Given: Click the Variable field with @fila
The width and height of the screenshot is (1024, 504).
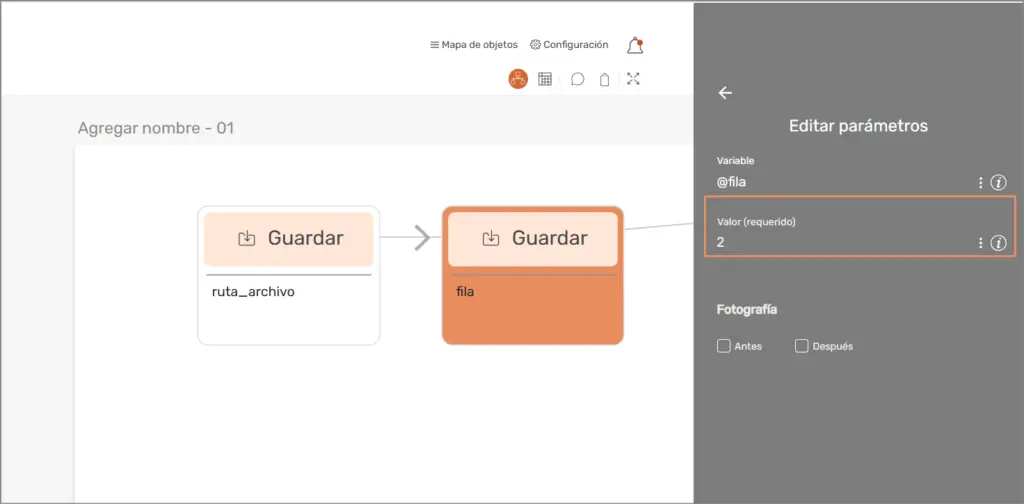Looking at the screenshot, I should pos(840,183).
